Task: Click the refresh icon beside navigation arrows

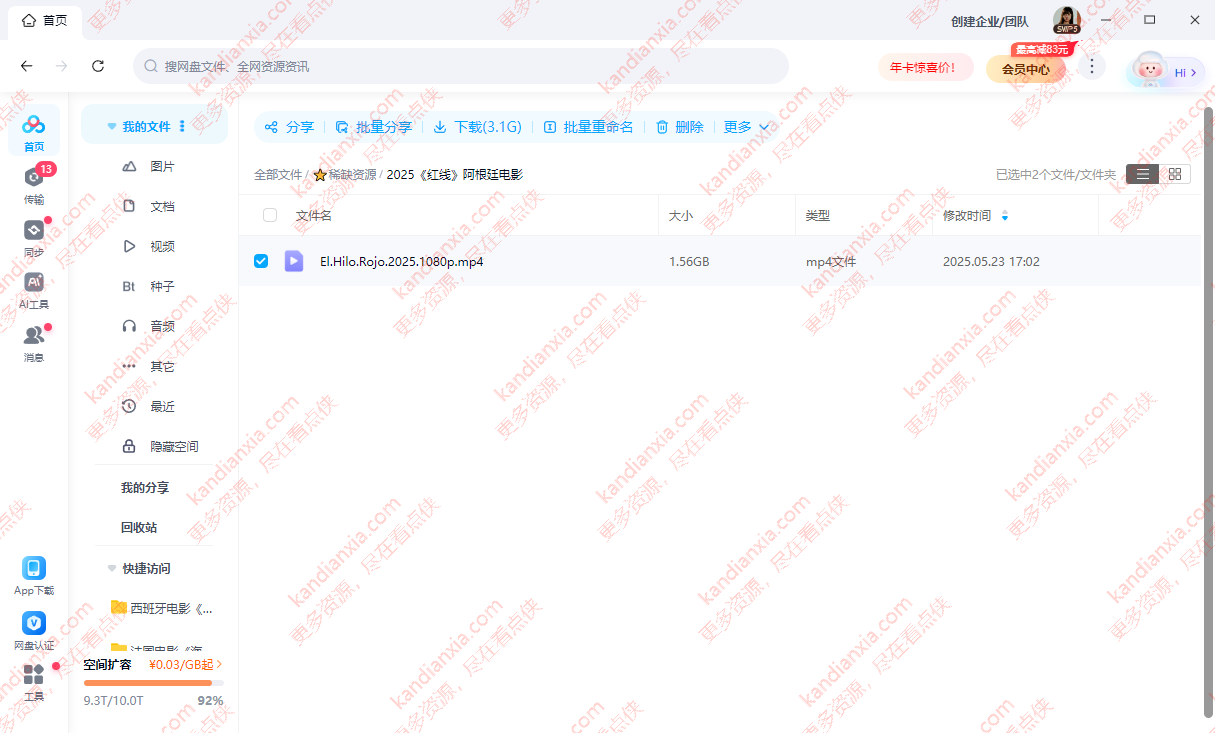Action: click(98, 66)
